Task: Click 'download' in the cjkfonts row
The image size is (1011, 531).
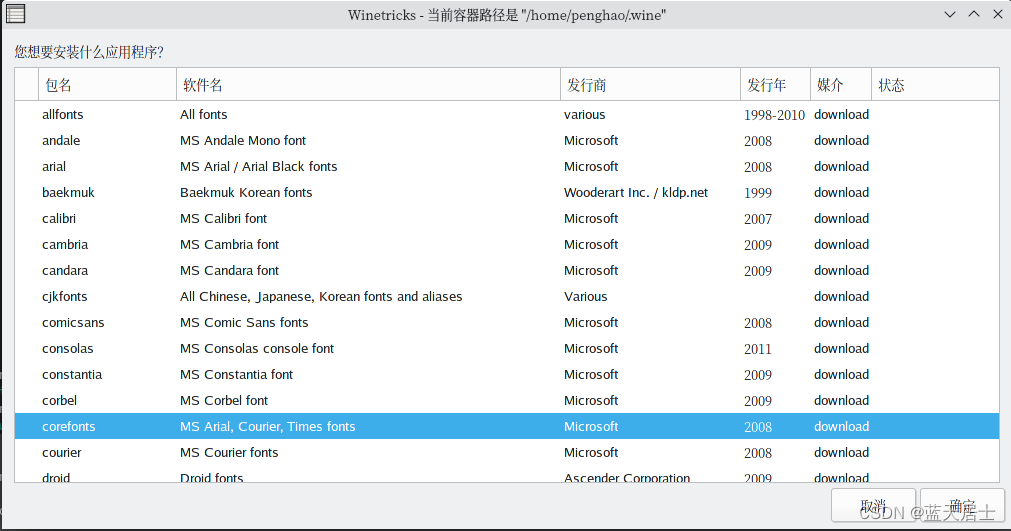Action: click(841, 296)
